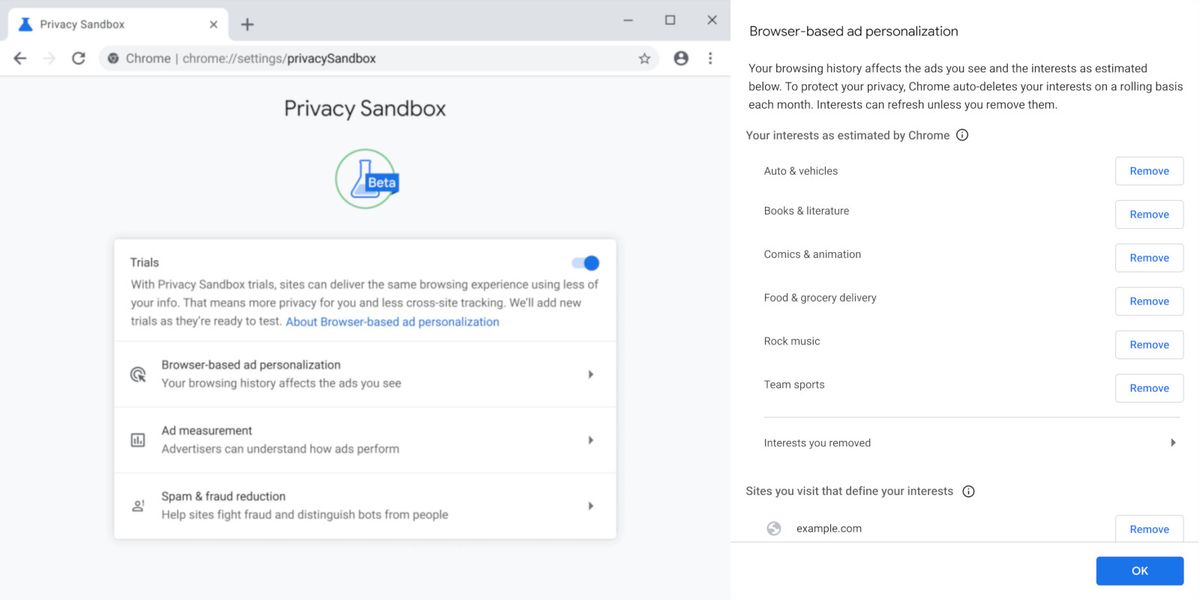1200x600 pixels.
Task: Open About Browser-based ad personalization link
Action: point(392,322)
